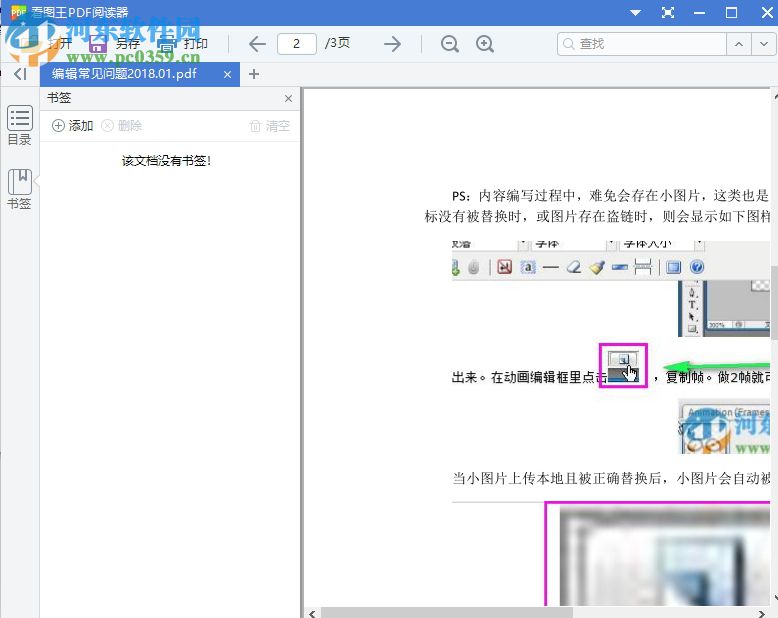Find next search result arrow
The width and height of the screenshot is (778, 618).
[764, 44]
